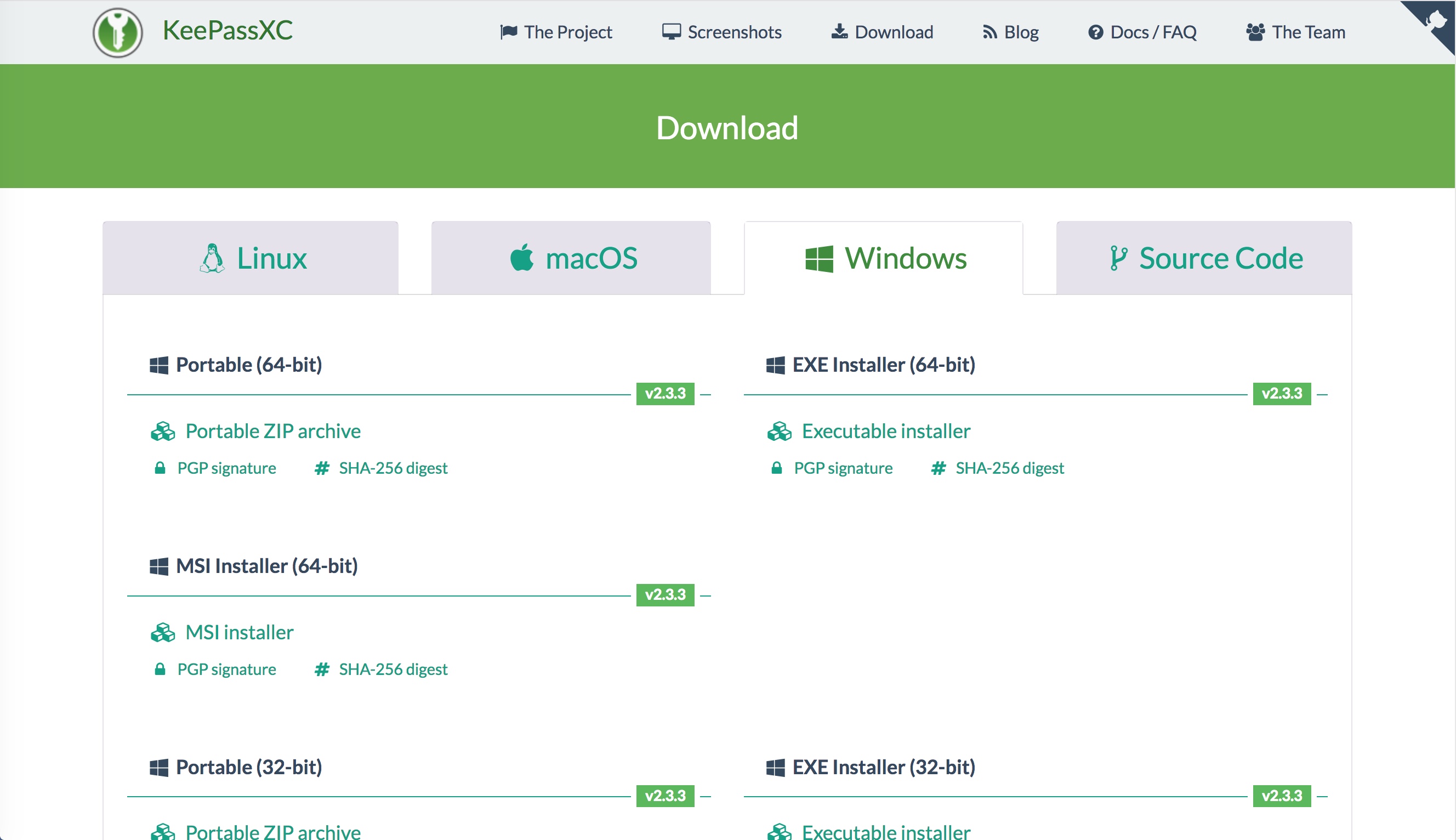Download the 64-bit Portable ZIP archive
The width and height of the screenshot is (1456, 840).
tap(273, 431)
